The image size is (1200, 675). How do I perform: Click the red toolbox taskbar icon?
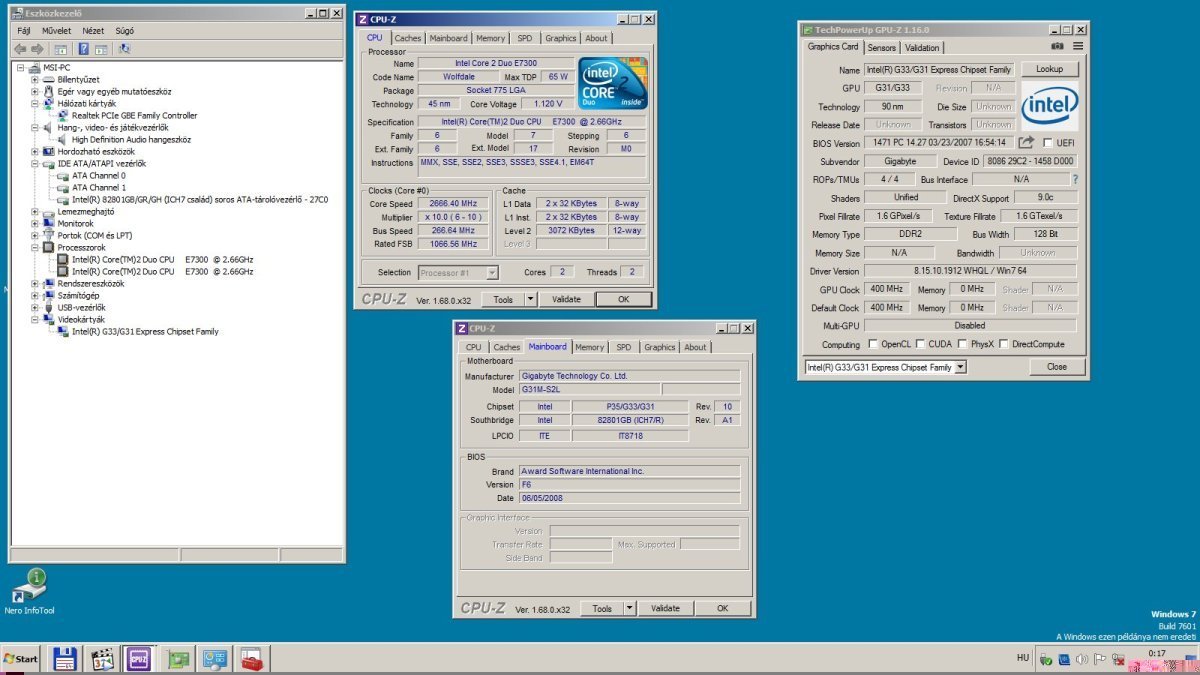[x=251, y=658]
